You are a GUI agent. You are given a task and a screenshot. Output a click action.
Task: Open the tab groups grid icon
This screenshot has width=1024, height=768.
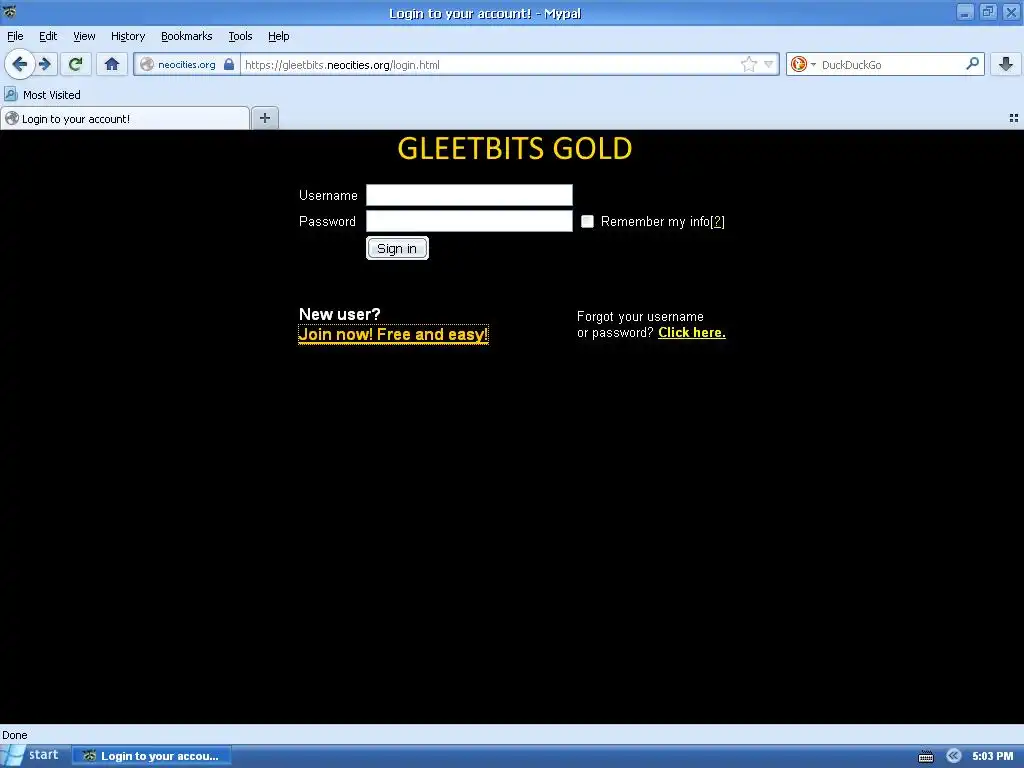pyautogui.click(x=1014, y=118)
